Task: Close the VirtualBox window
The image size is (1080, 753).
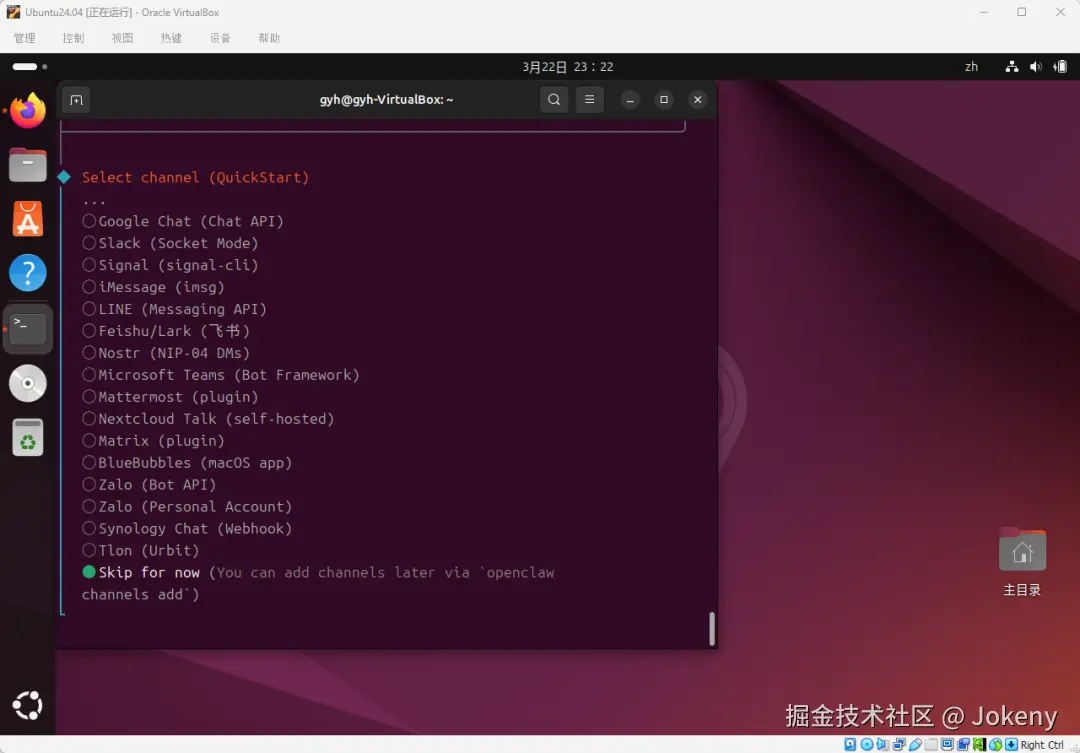Action: (x=1060, y=12)
